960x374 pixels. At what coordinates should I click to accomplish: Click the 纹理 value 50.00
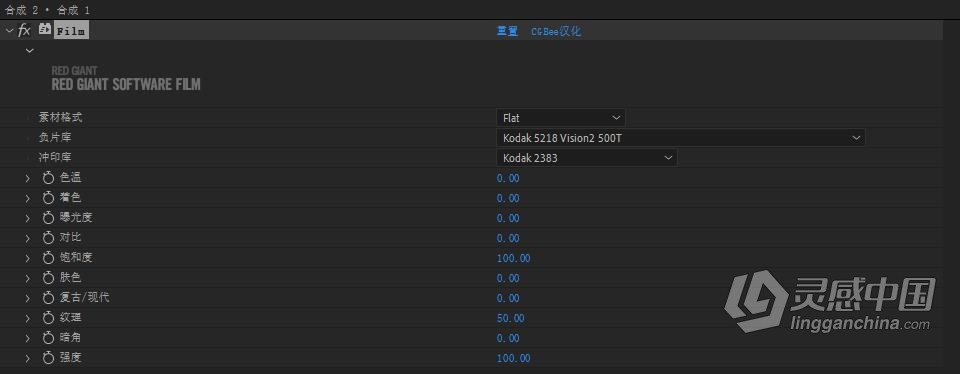(511, 318)
